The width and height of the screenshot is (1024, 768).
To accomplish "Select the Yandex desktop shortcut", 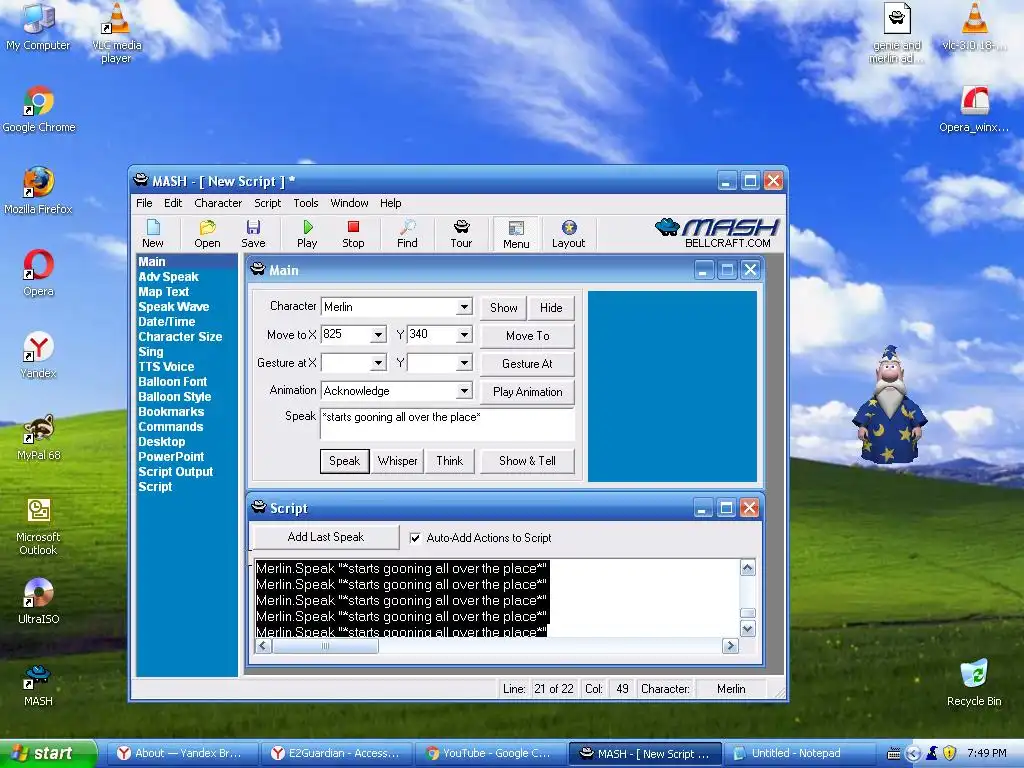I will pos(39,355).
